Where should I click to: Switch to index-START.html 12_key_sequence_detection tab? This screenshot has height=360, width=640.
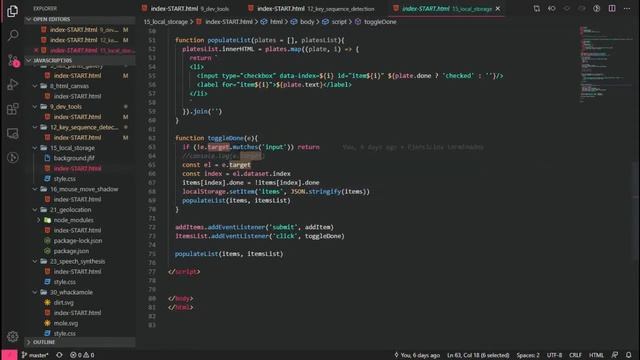point(312,9)
